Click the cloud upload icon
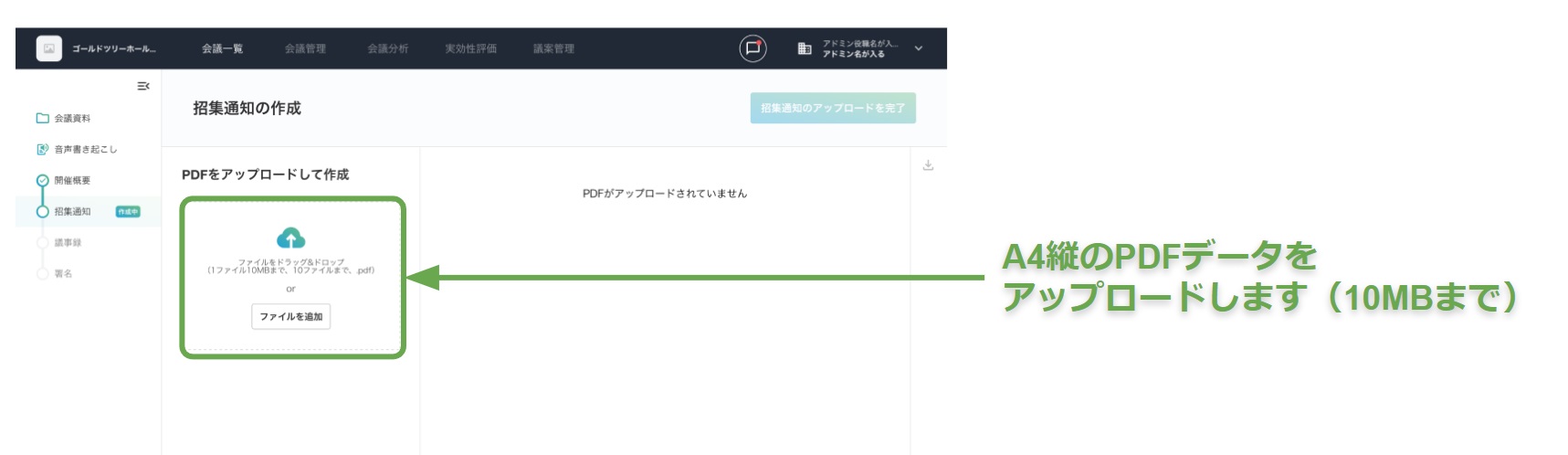Screen dimensions: 1568x455 [290, 238]
